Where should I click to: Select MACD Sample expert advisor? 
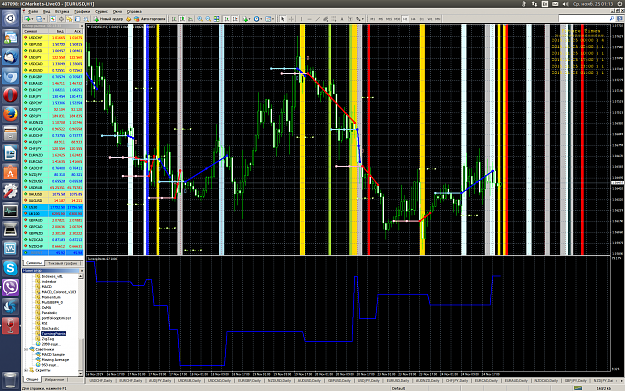53,354
